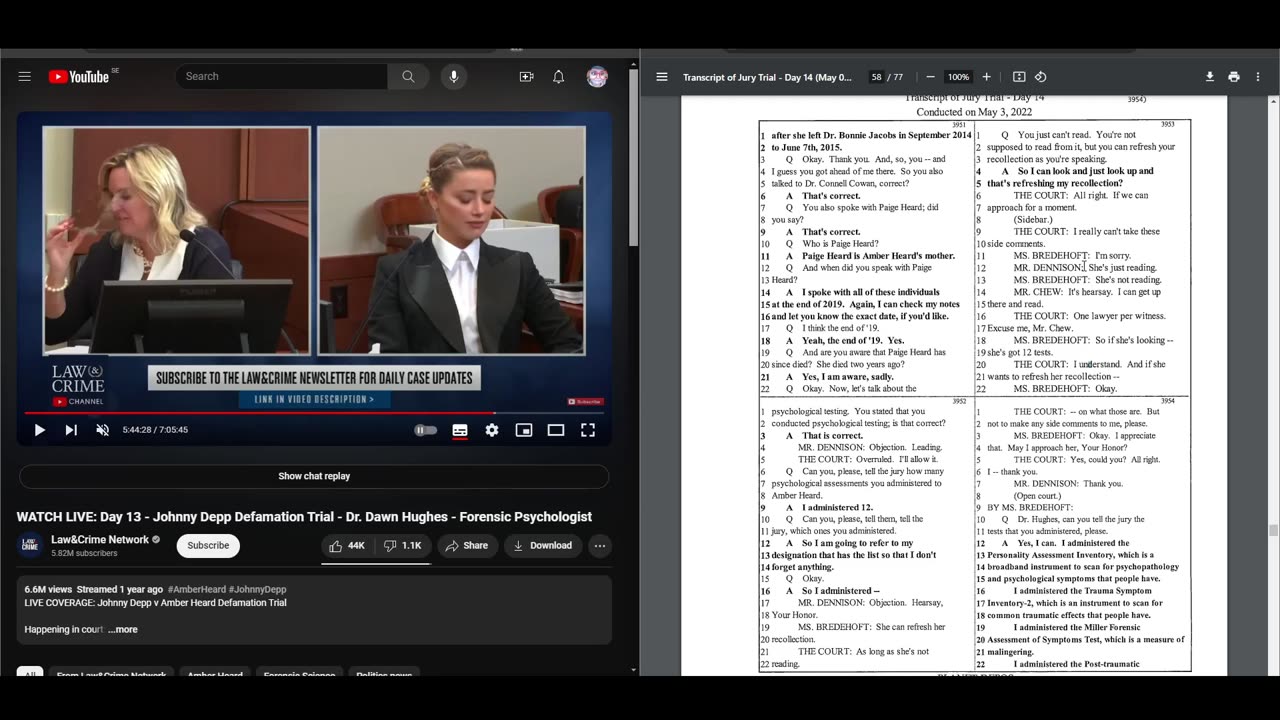This screenshot has height=720, width=1280.
Task: Zoom in the PDF
Action: click(x=986, y=77)
